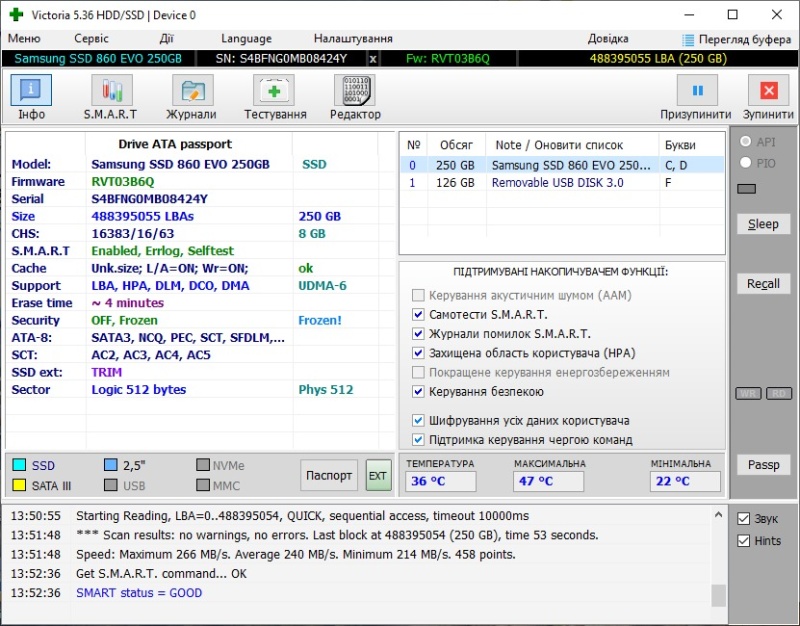Click the Обсяг column header
800x626 pixels.
coord(457,145)
